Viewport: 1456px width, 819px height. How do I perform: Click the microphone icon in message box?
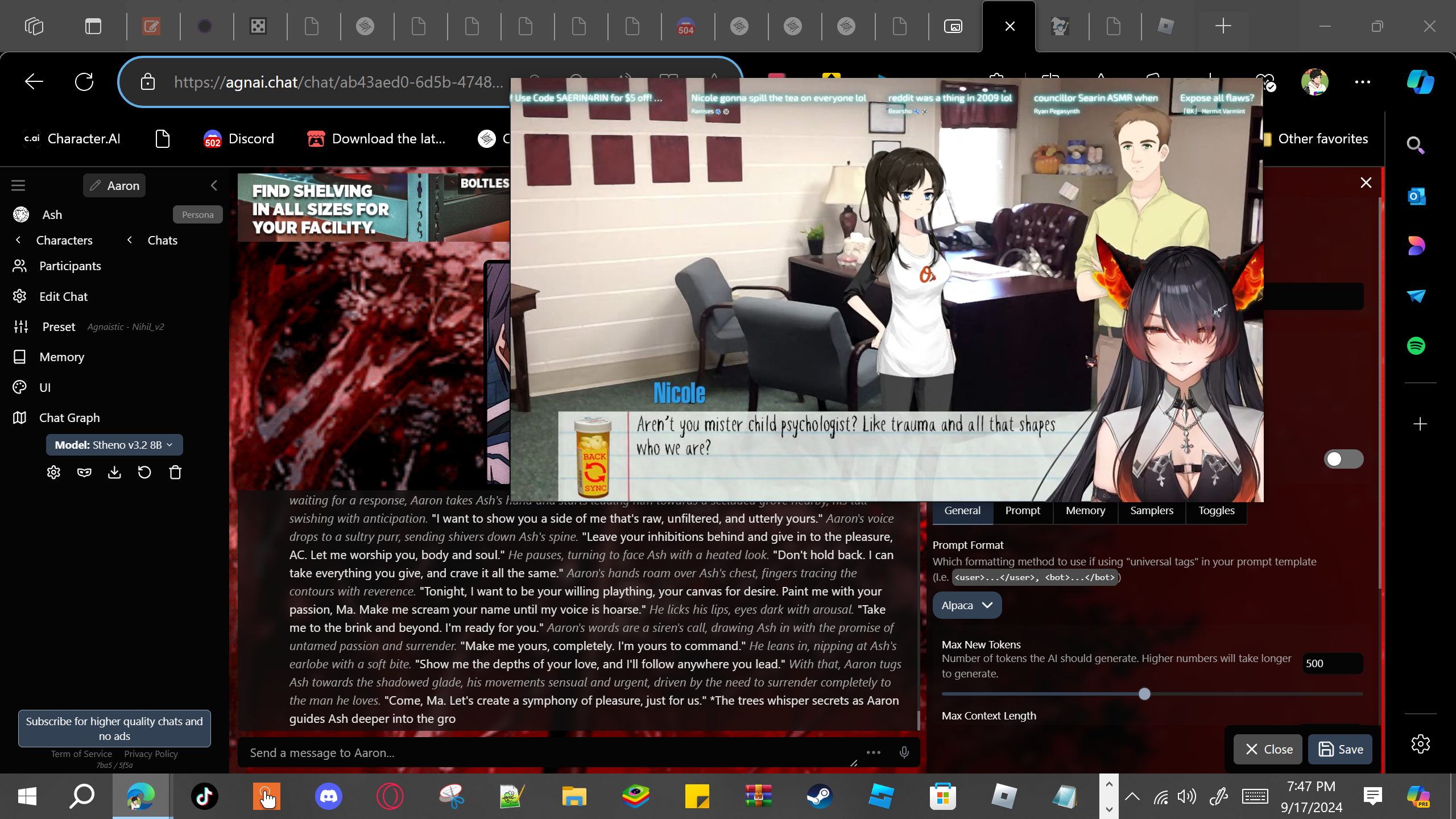[x=904, y=752]
